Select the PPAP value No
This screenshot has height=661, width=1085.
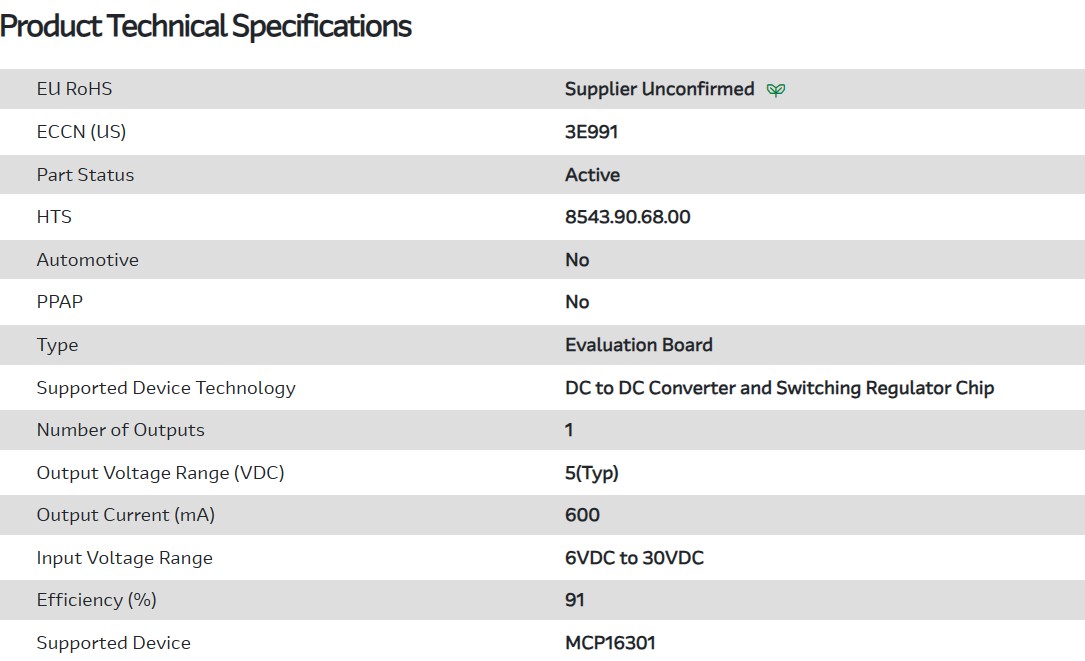[577, 302]
